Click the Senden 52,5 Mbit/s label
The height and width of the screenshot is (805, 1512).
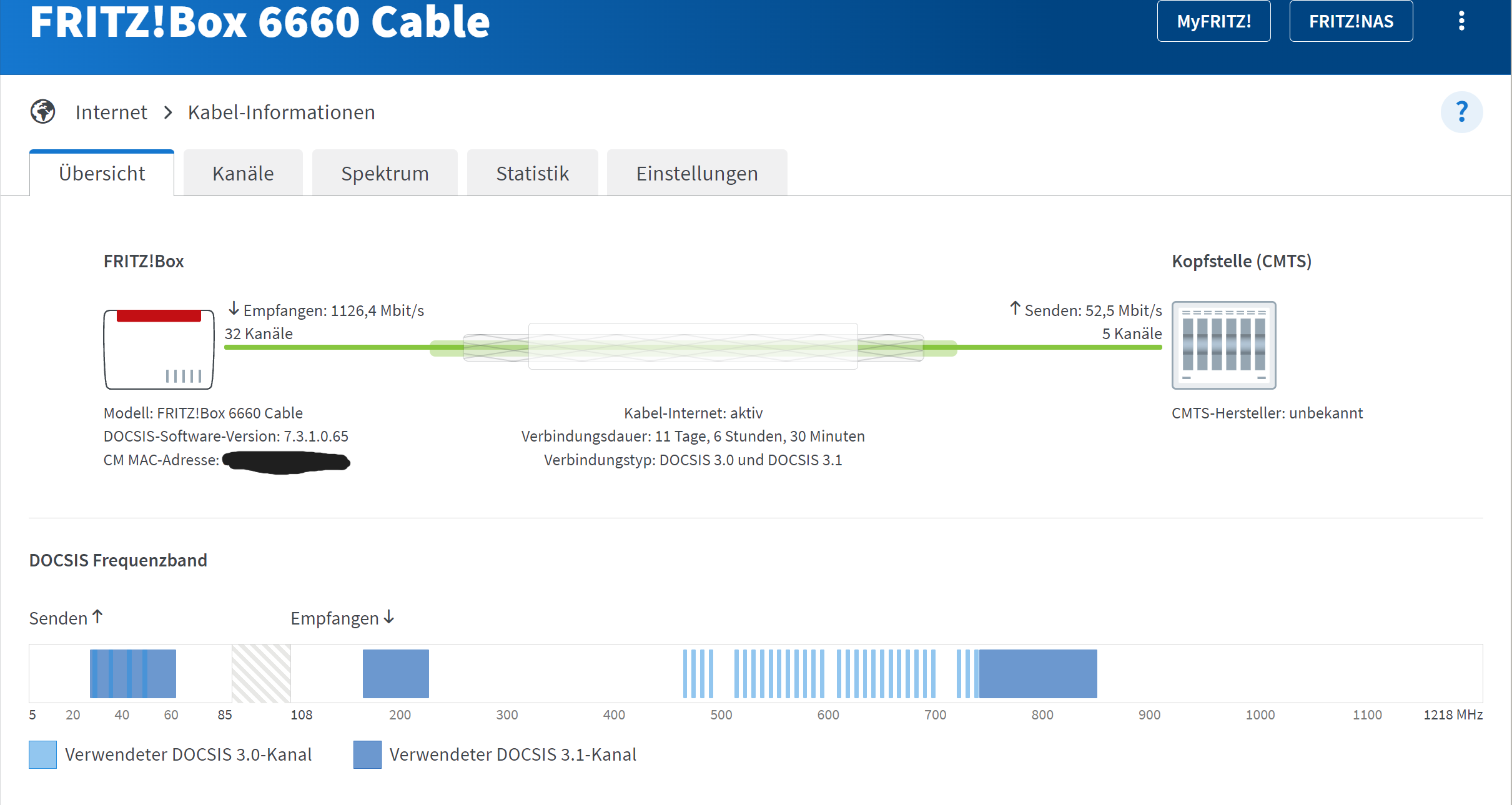(1086, 310)
